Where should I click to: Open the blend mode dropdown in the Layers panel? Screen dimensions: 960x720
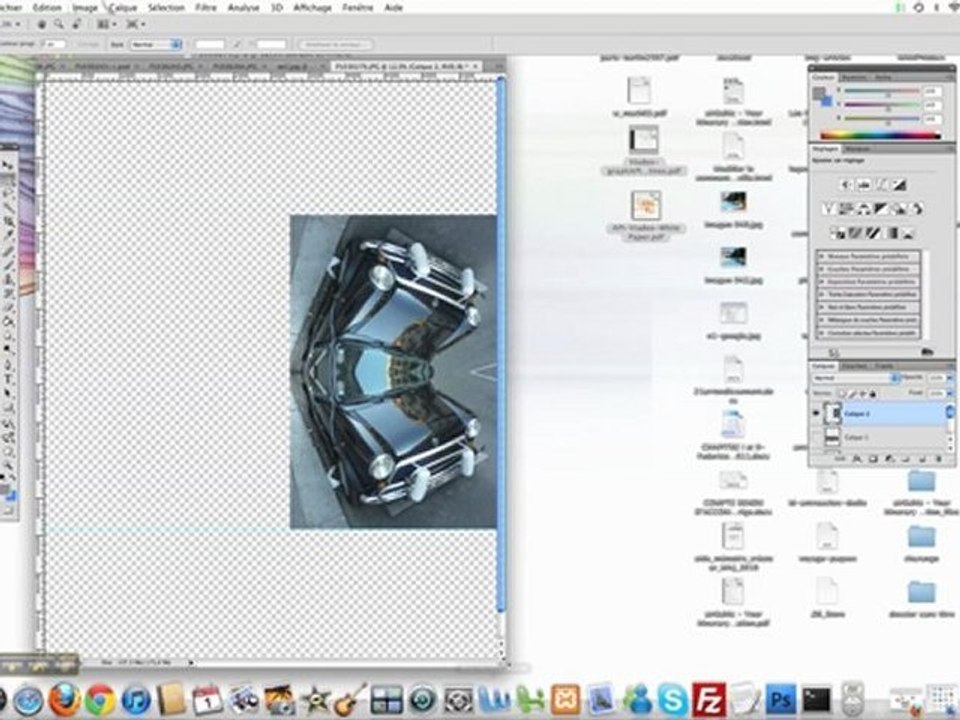[x=856, y=378]
